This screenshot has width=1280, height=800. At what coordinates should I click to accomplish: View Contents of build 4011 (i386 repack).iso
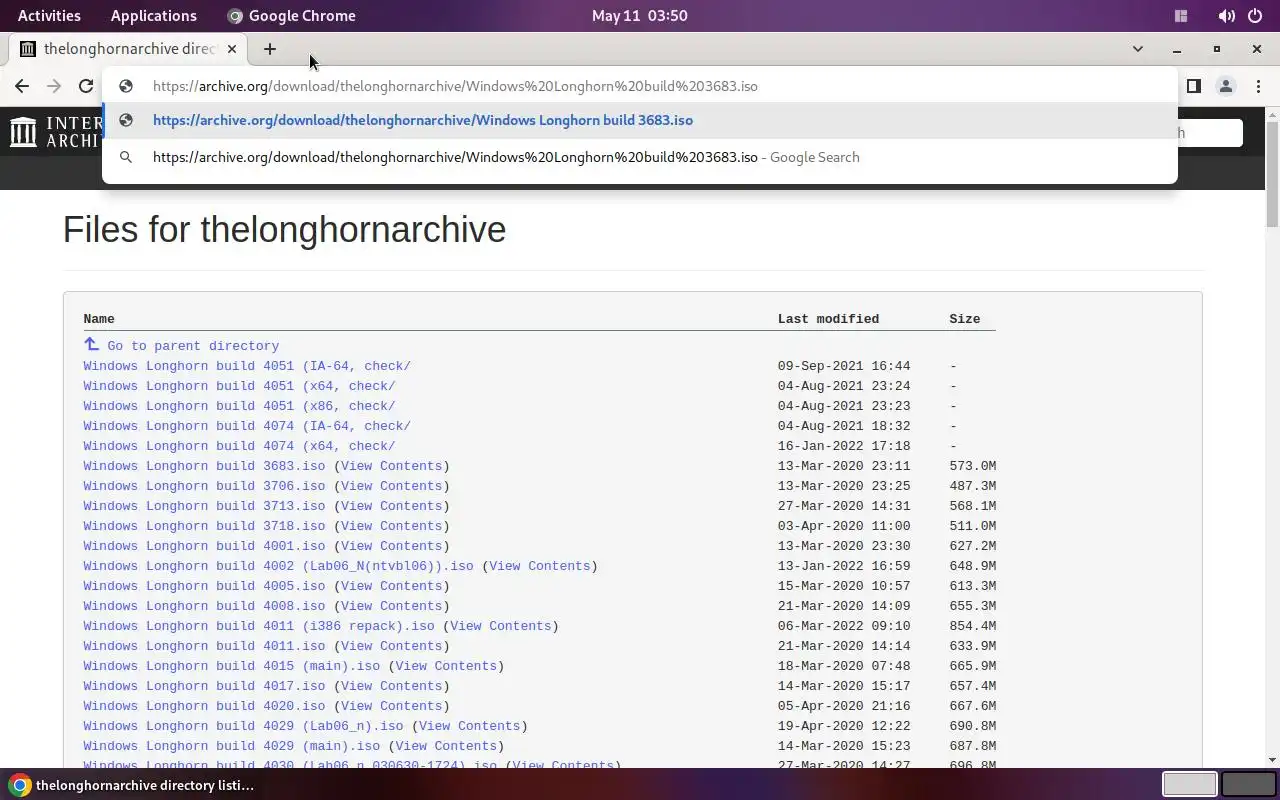pos(500,626)
